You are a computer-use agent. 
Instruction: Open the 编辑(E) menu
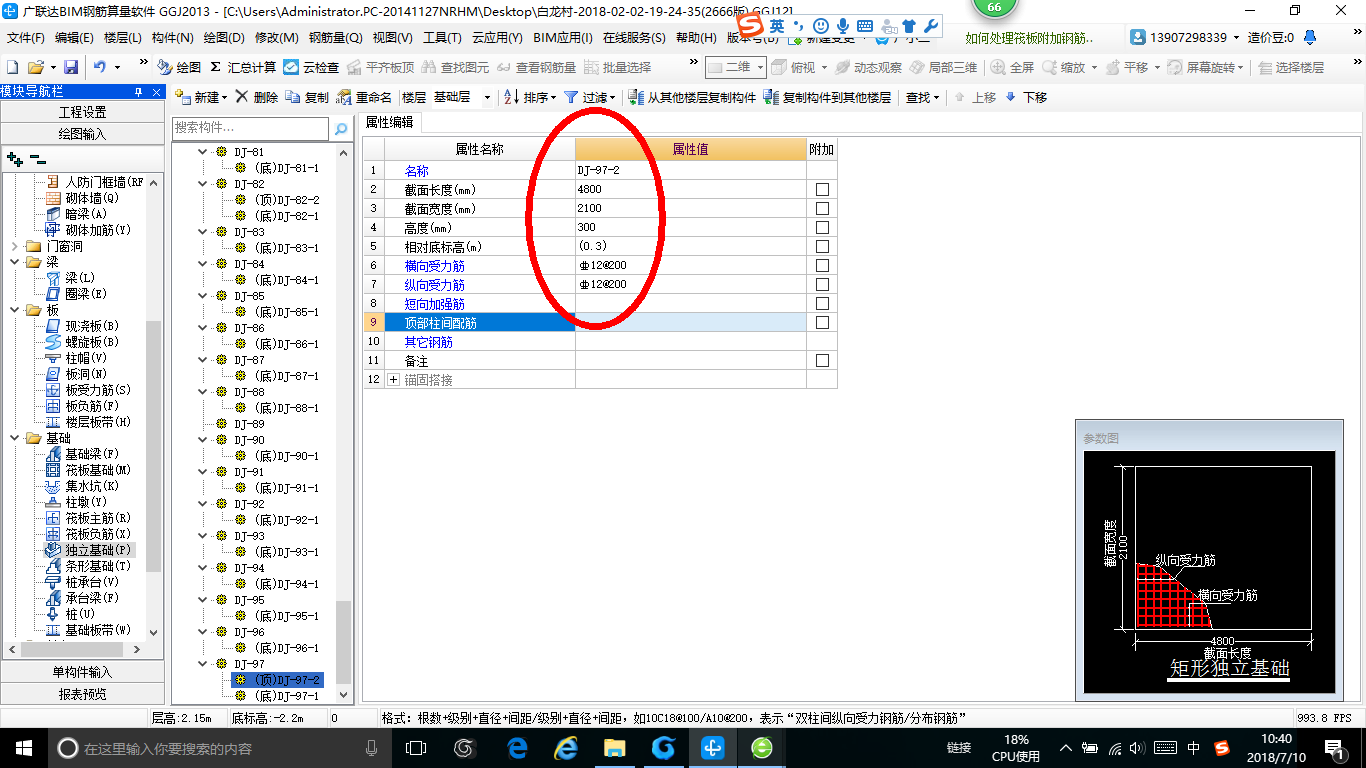[x=74, y=38]
